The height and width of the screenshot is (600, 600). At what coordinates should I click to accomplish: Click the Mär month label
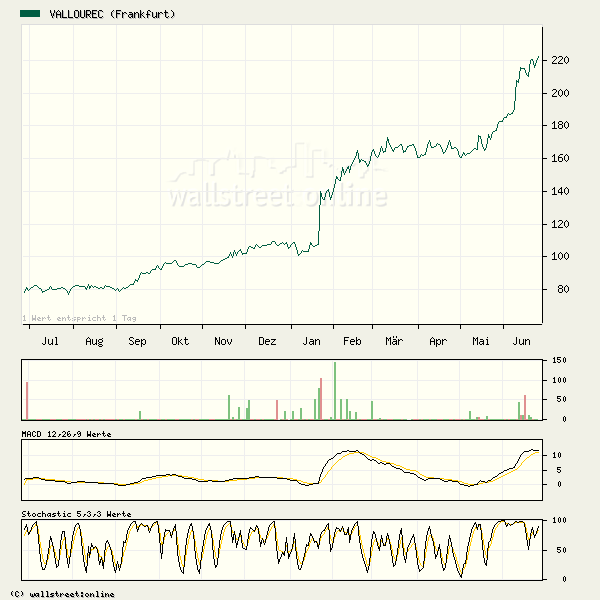coord(394,341)
